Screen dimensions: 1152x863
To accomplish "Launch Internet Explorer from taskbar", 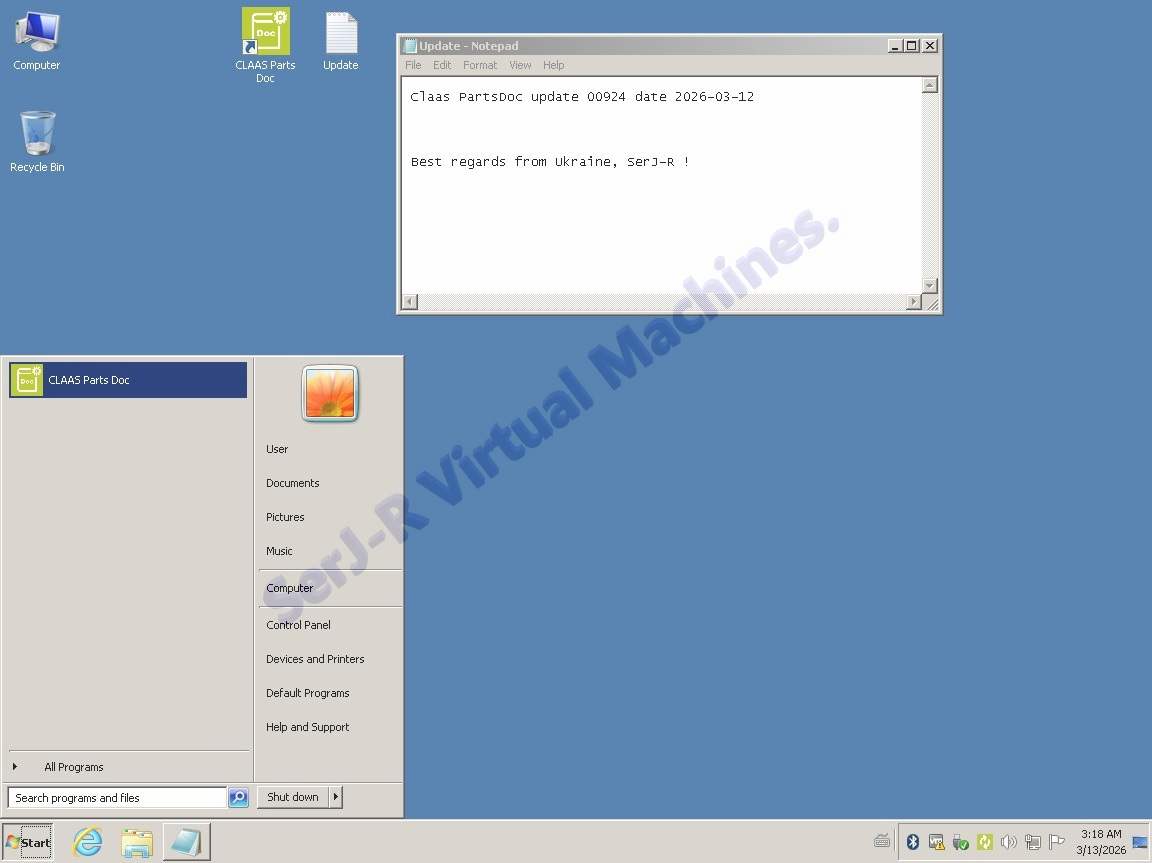I will point(88,842).
